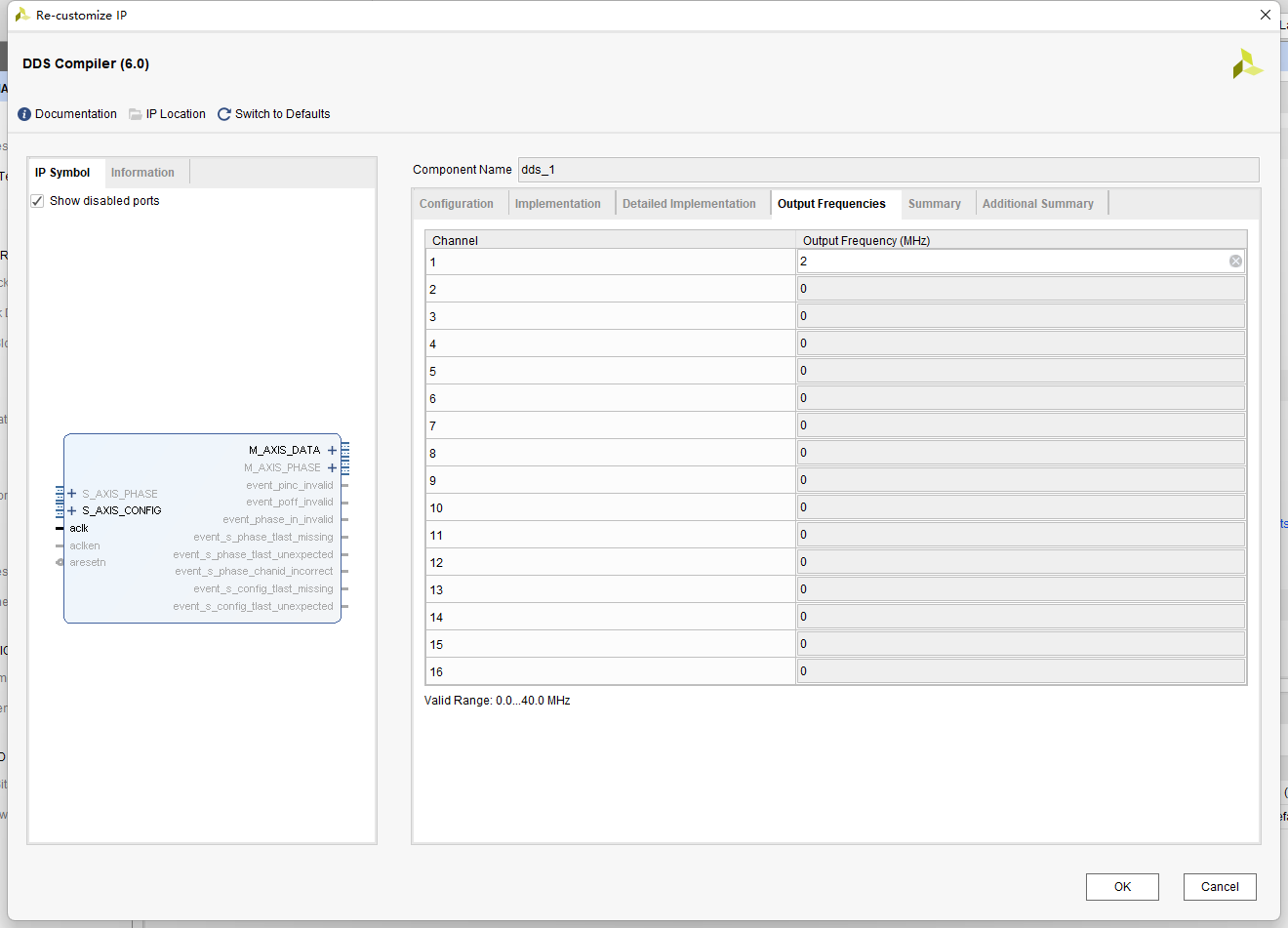
Task: Click the event_poff_invalid port label
Action: (x=290, y=502)
